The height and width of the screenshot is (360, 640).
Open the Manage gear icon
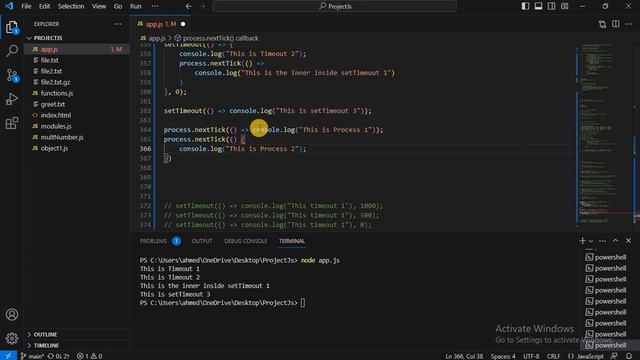[12, 338]
